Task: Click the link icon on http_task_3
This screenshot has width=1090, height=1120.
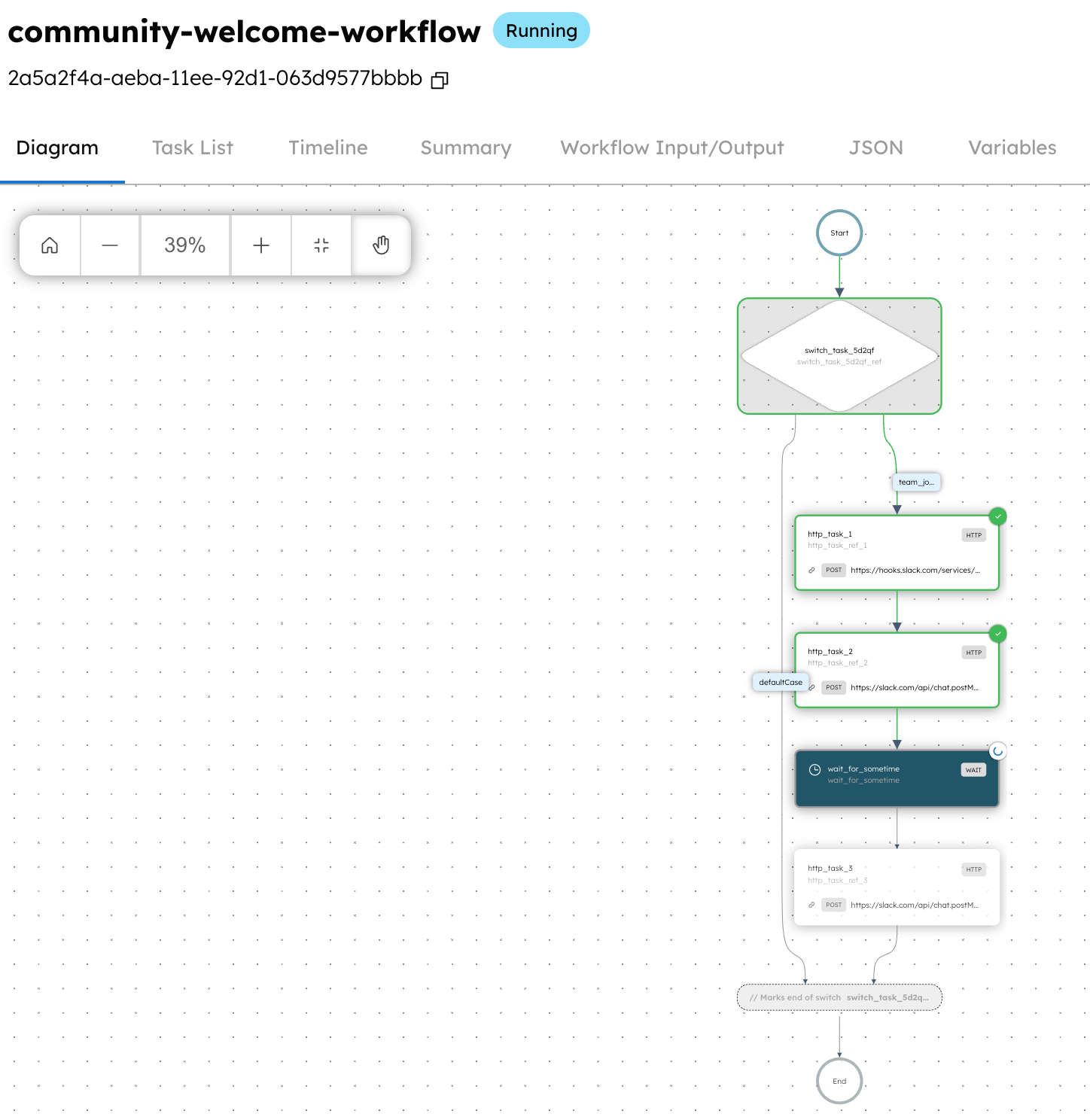Action: coord(811,904)
